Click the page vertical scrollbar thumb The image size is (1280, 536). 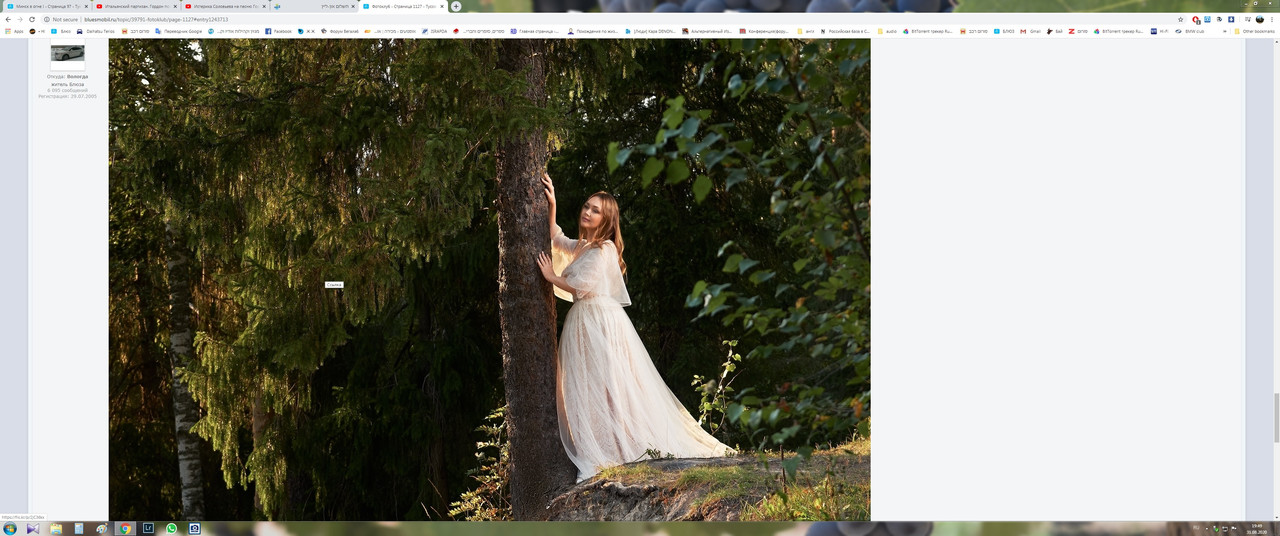click(1276, 417)
